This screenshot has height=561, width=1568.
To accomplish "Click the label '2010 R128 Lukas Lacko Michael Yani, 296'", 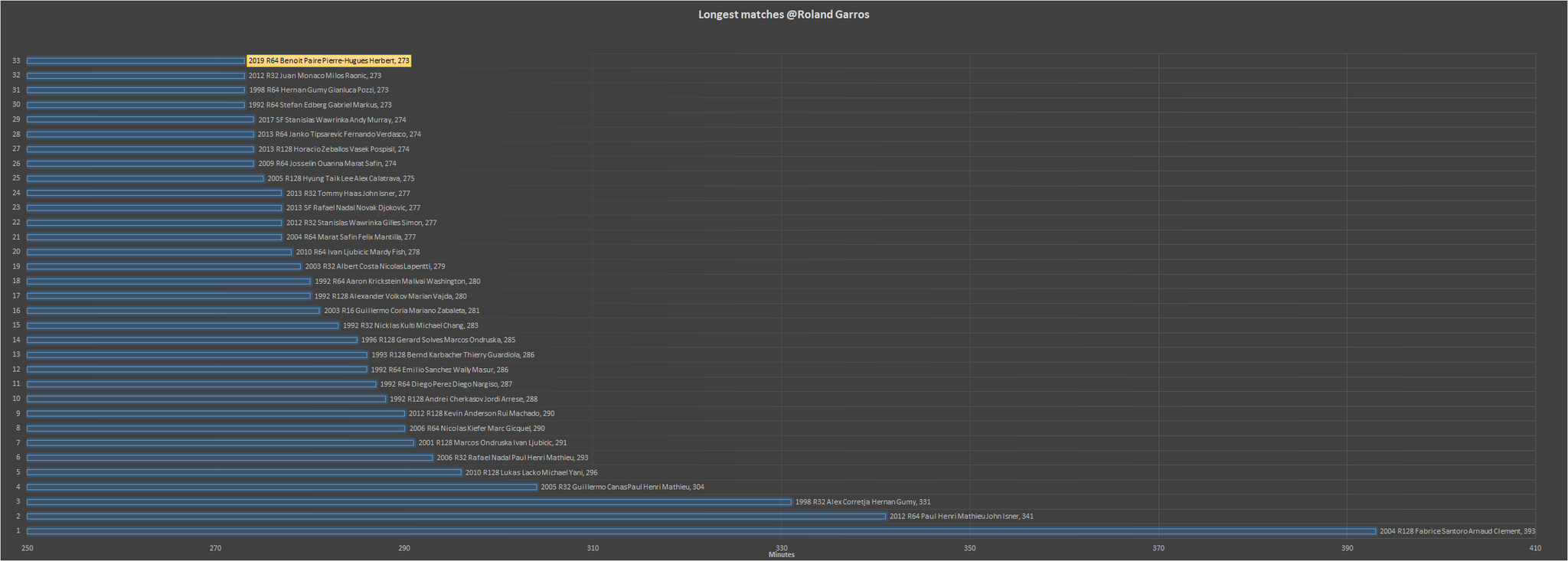I will 531,472.
